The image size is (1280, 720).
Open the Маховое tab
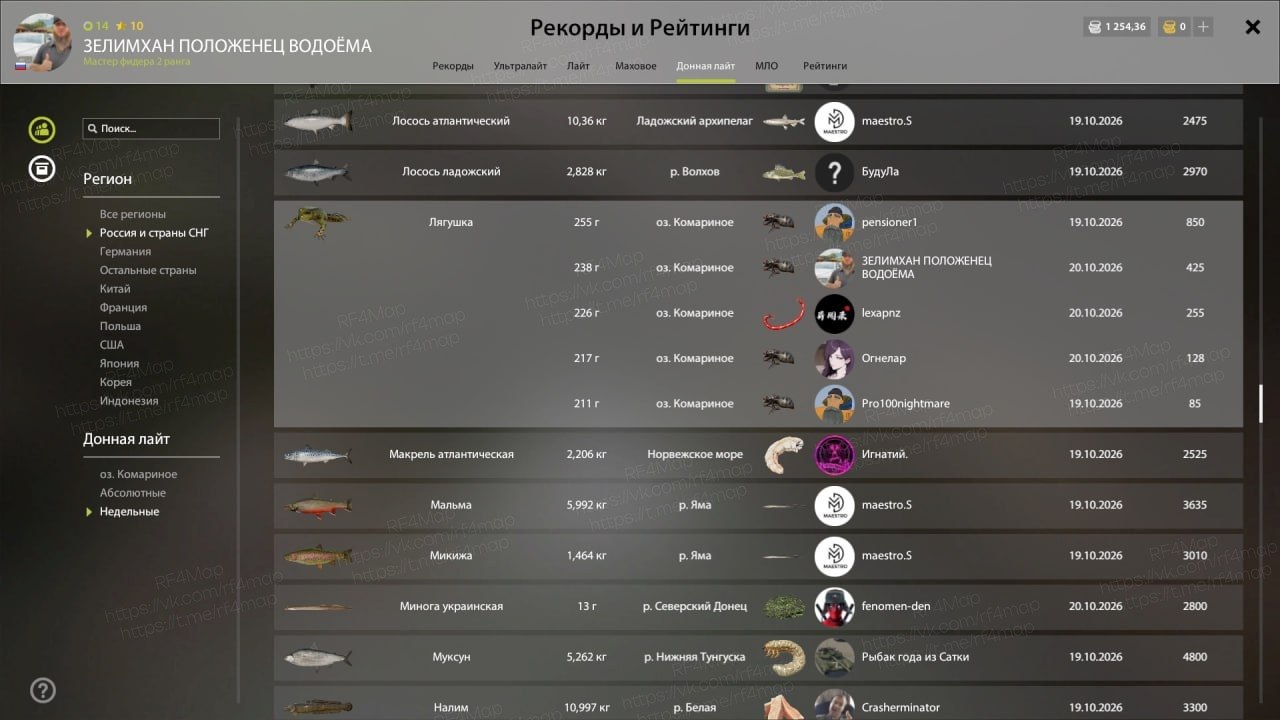coord(636,66)
